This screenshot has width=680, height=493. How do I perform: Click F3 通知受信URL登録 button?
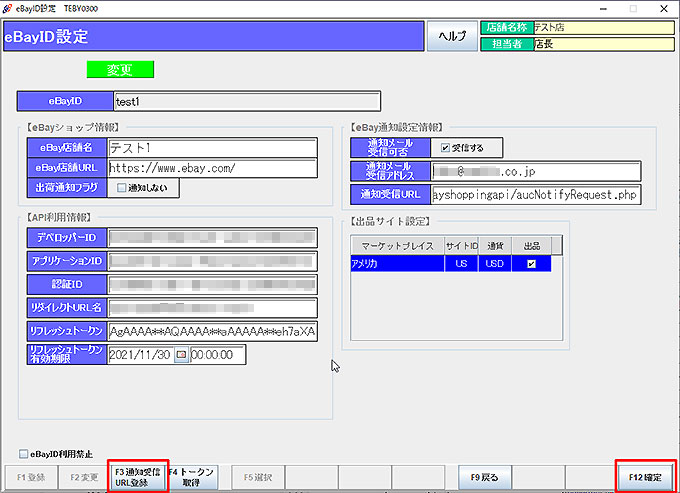click(x=135, y=476)
